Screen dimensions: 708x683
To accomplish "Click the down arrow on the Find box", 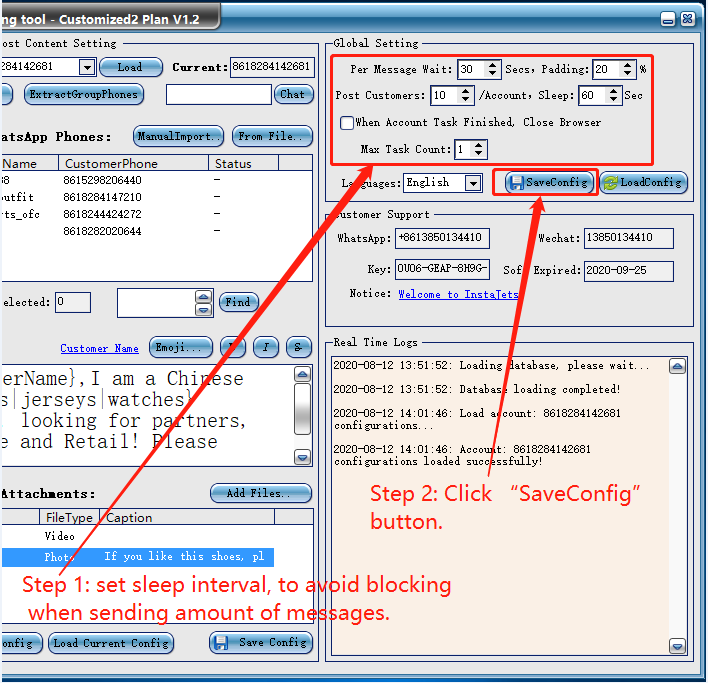I will pos(204,310).
